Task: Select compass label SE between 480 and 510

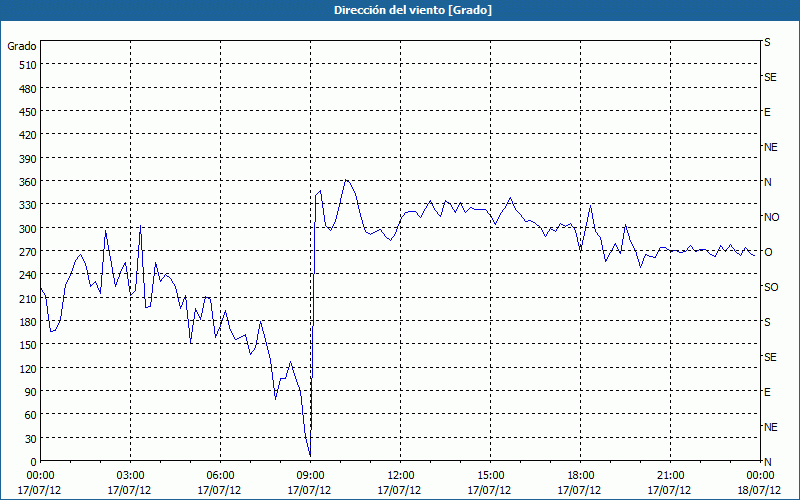Action: 770,78
